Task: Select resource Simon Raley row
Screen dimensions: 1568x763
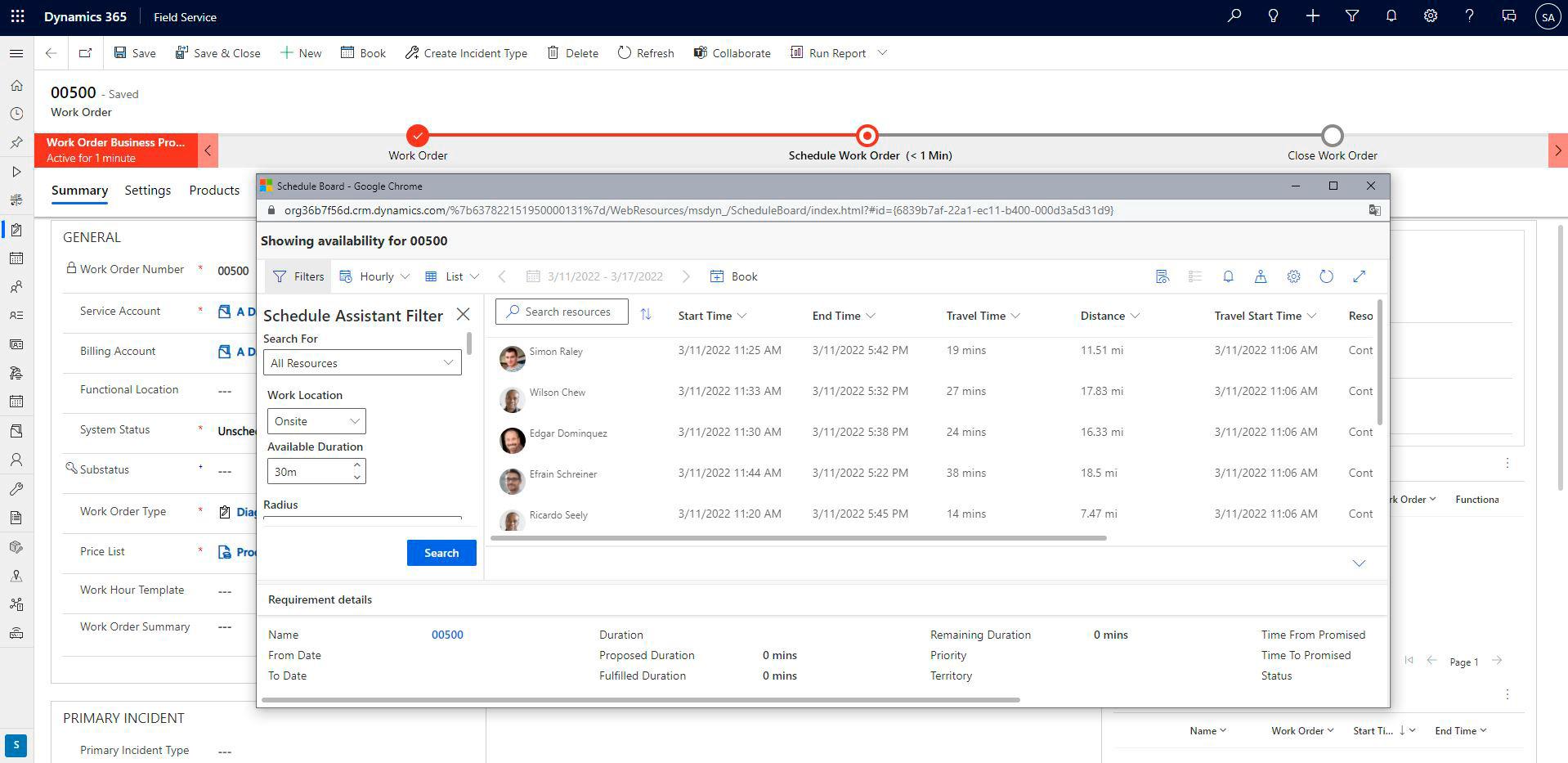Action: click(932, 357)
